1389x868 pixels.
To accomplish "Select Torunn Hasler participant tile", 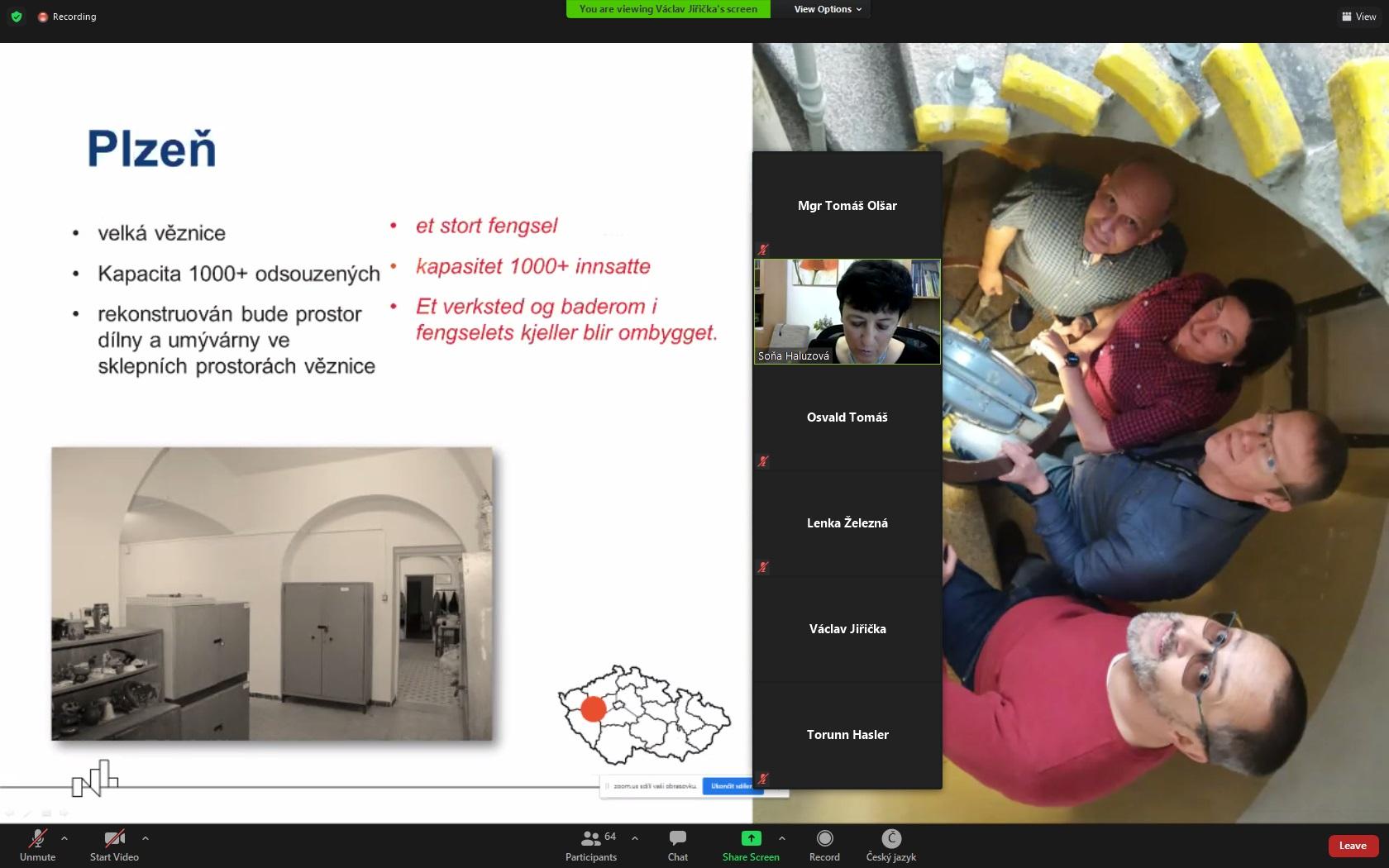I will point(847,735).
